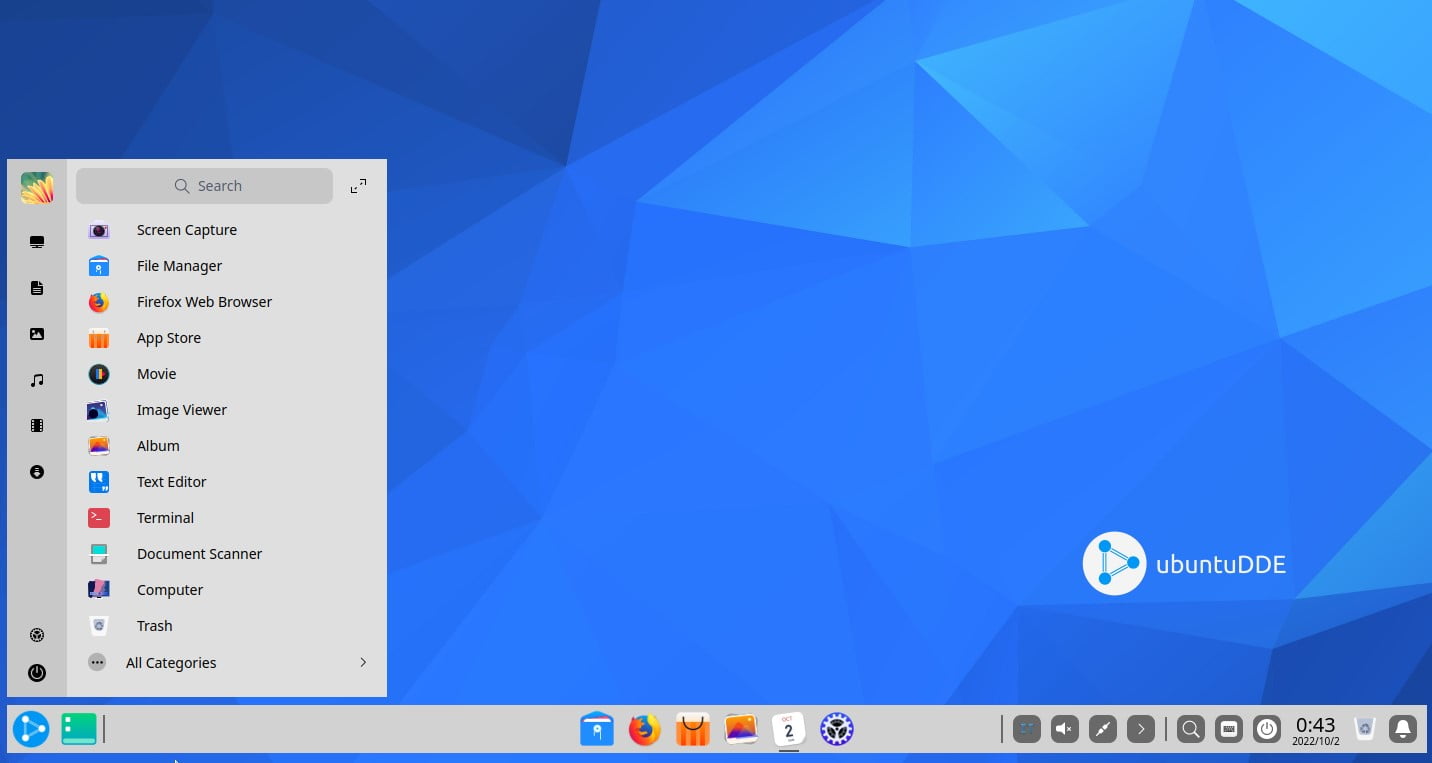The width and height of the screenshot is (1432, 763).
Task: Expand hidden tray icons with the chevron arrow
Action: pos(1141,729)
